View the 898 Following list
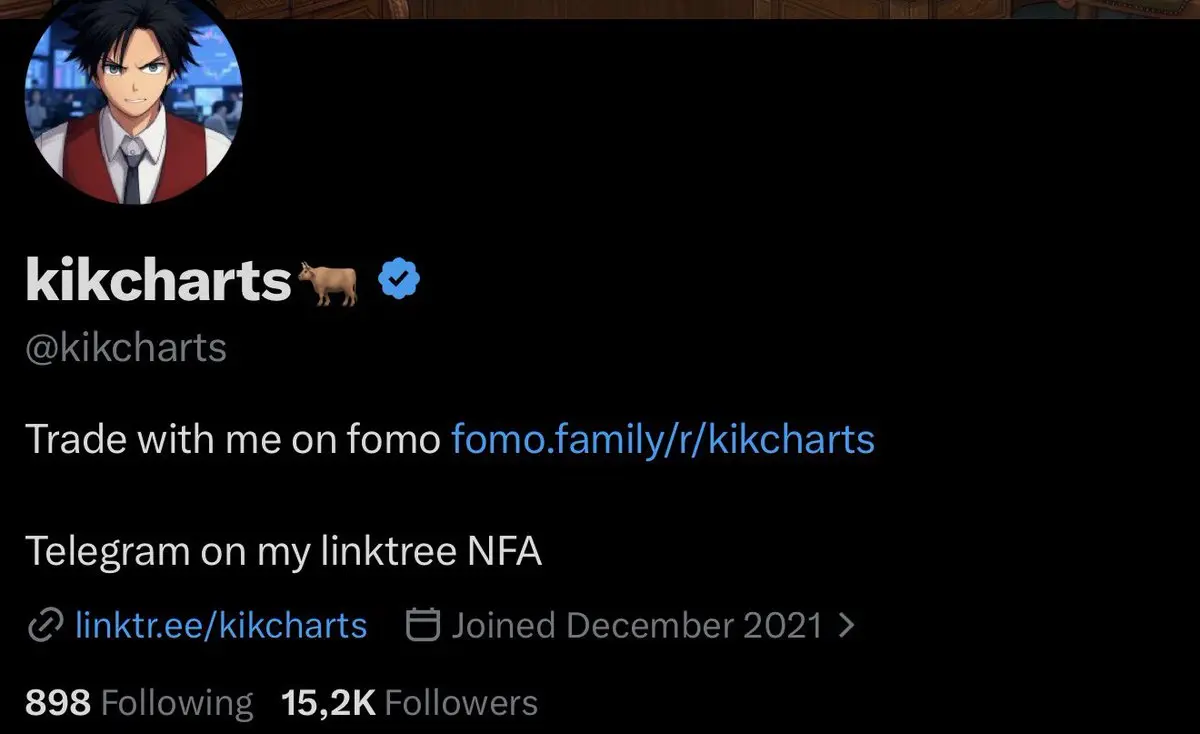This screenshot has width=1200, height=734. (139, 703)
